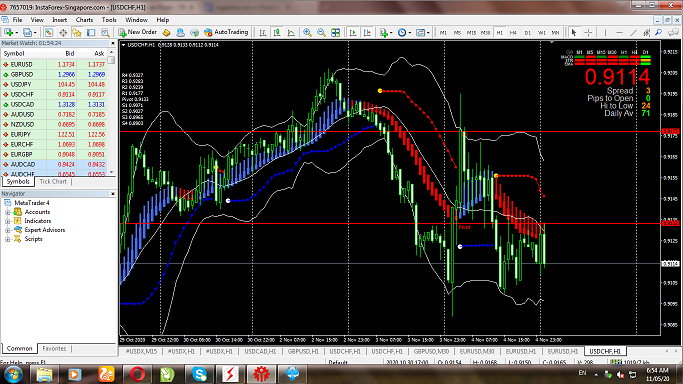
Task: Click the Tile Windows icon
Action: click(335, 32)
